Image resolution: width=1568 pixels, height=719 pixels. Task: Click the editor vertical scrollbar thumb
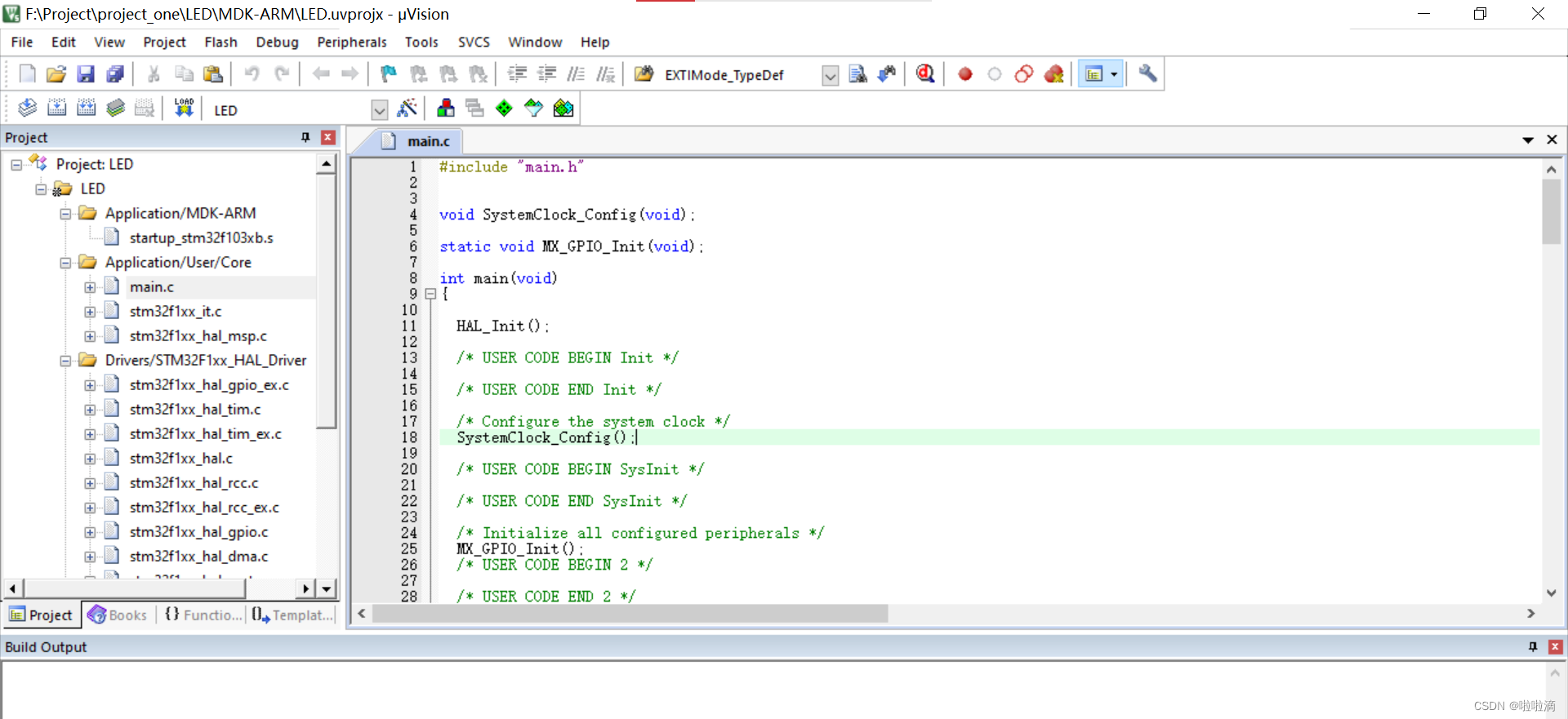coord(1551,212)
